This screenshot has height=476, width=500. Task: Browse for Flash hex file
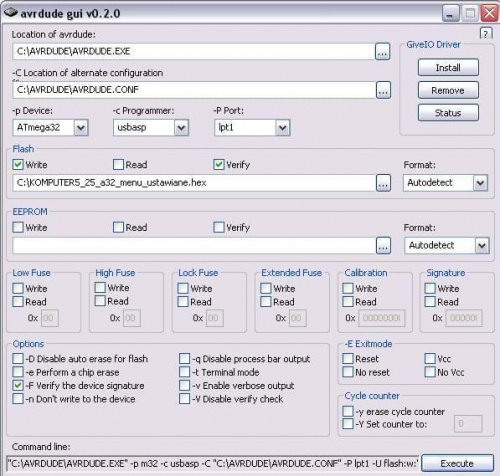point(383,183)
